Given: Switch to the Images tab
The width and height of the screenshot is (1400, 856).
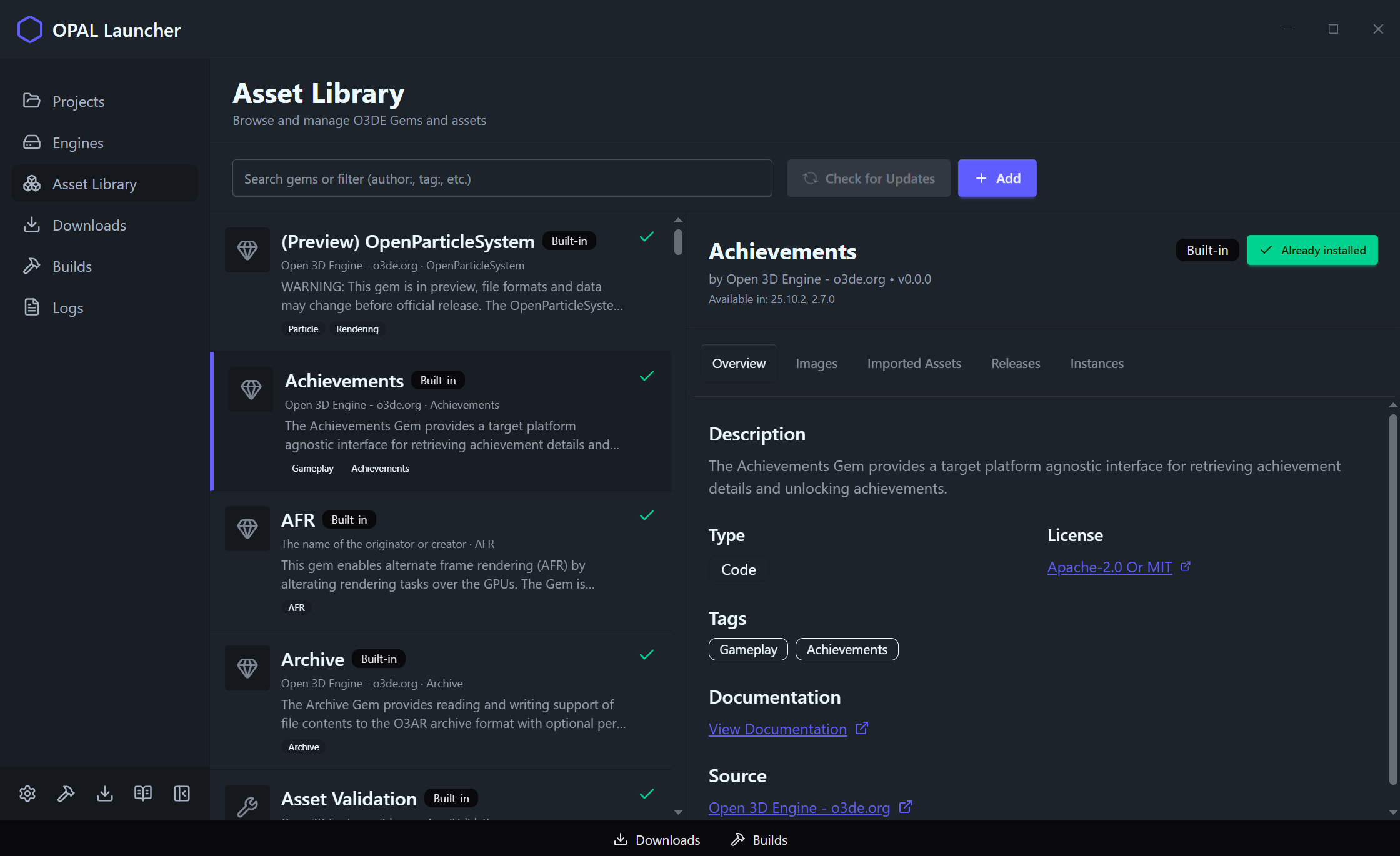Looking at the screenshot, I should (x=816, y=364).
